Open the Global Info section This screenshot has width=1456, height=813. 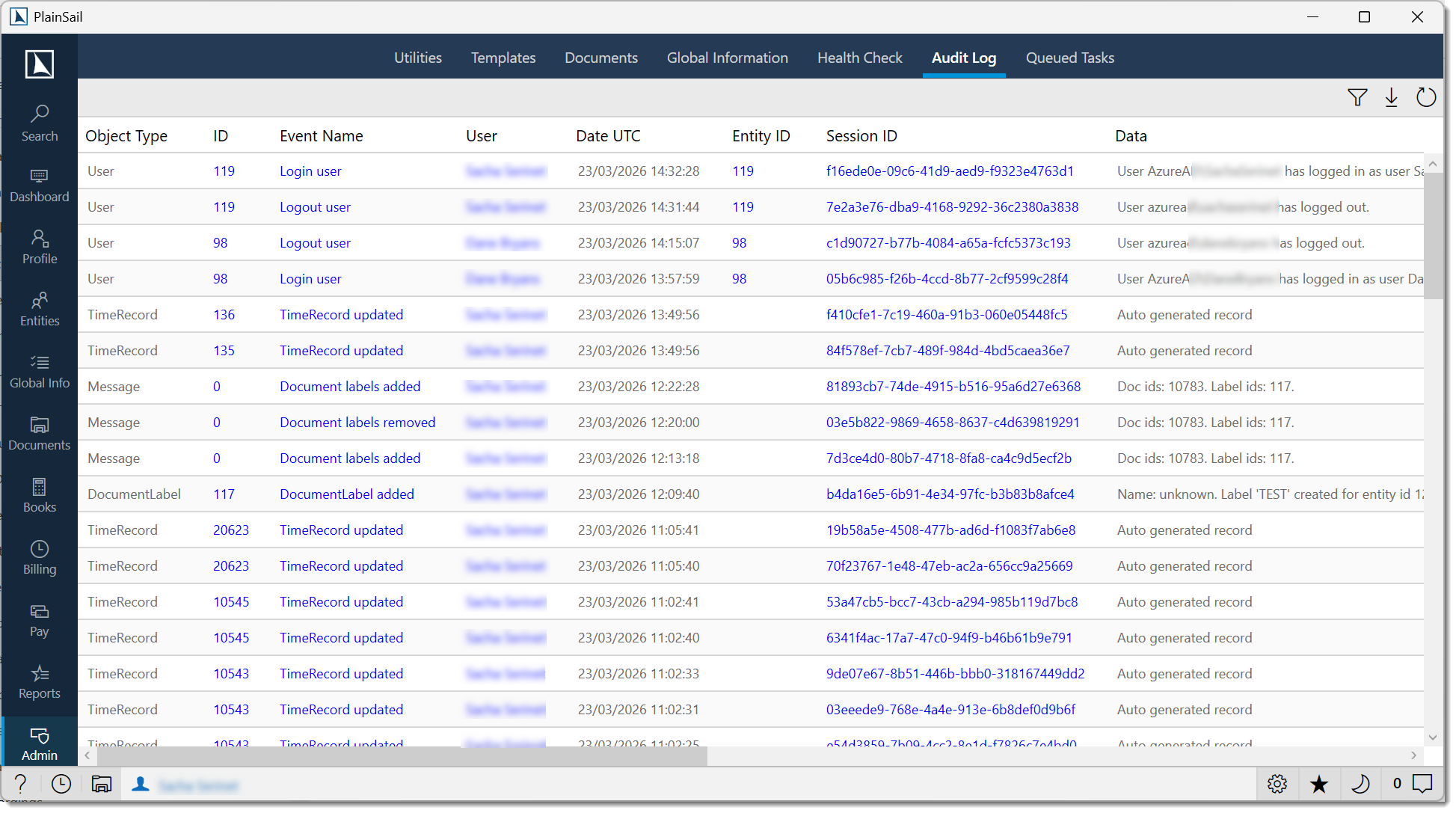coord(39,370)
